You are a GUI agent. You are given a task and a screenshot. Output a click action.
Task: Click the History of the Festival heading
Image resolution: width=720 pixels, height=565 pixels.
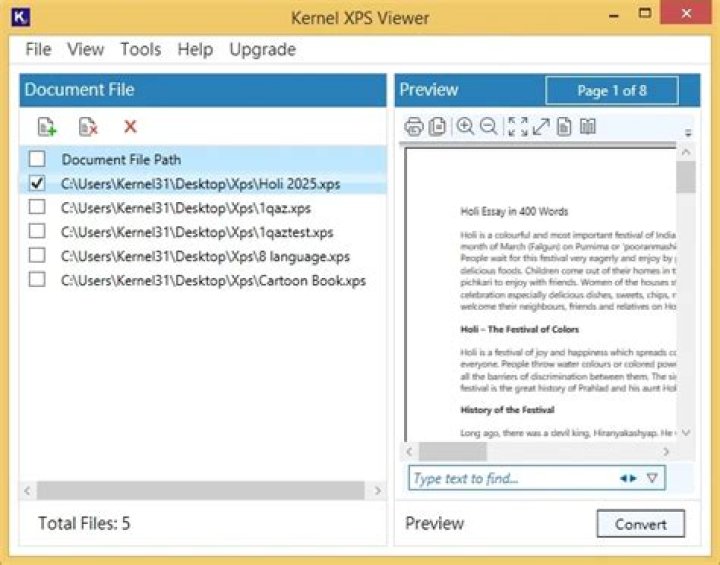(507, 410)
